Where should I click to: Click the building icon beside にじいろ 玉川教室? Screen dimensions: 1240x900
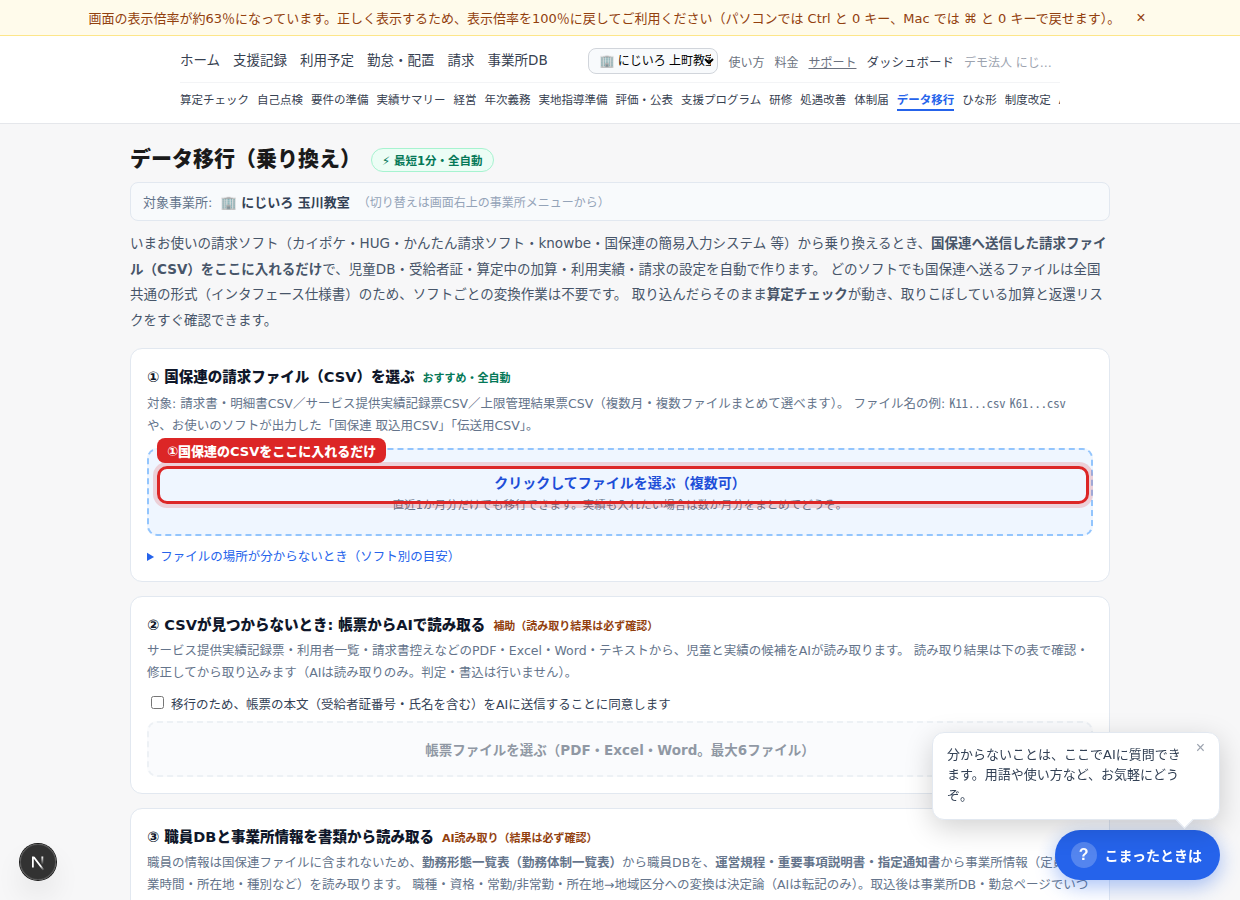[228, 202]
